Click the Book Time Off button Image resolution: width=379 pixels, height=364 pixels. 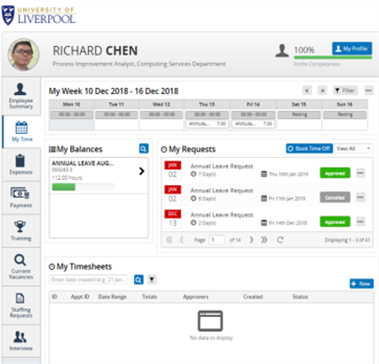(309, 149)
